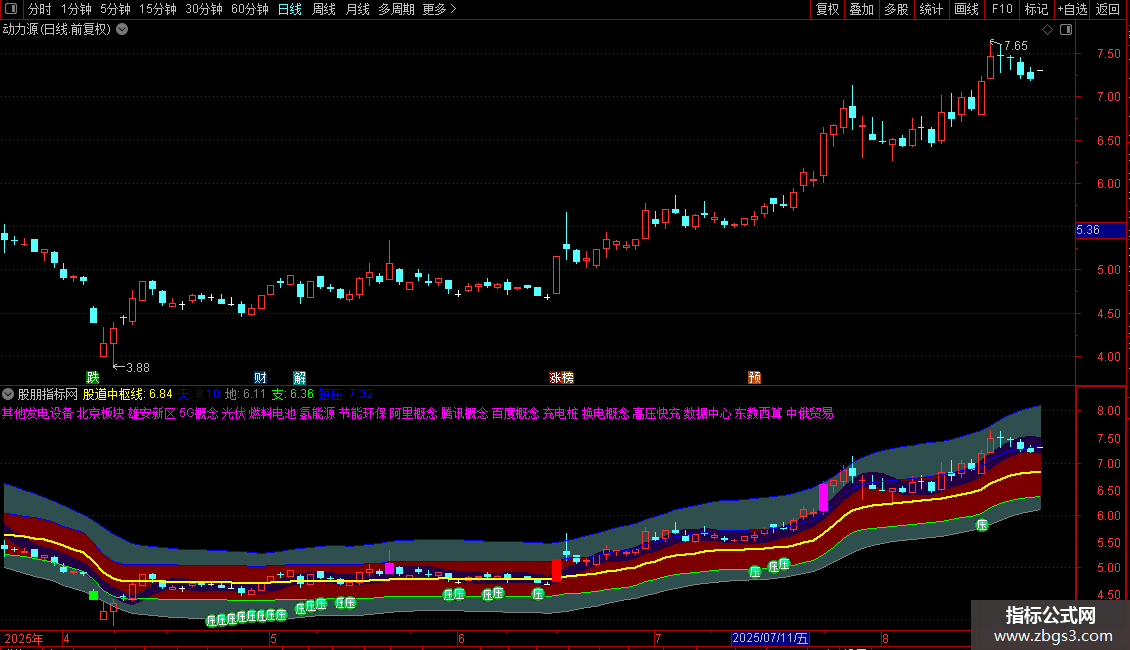The image size is (1130, 650).
Task: Toggle the right side panel icon
Action: click(x=1066, y=30)
